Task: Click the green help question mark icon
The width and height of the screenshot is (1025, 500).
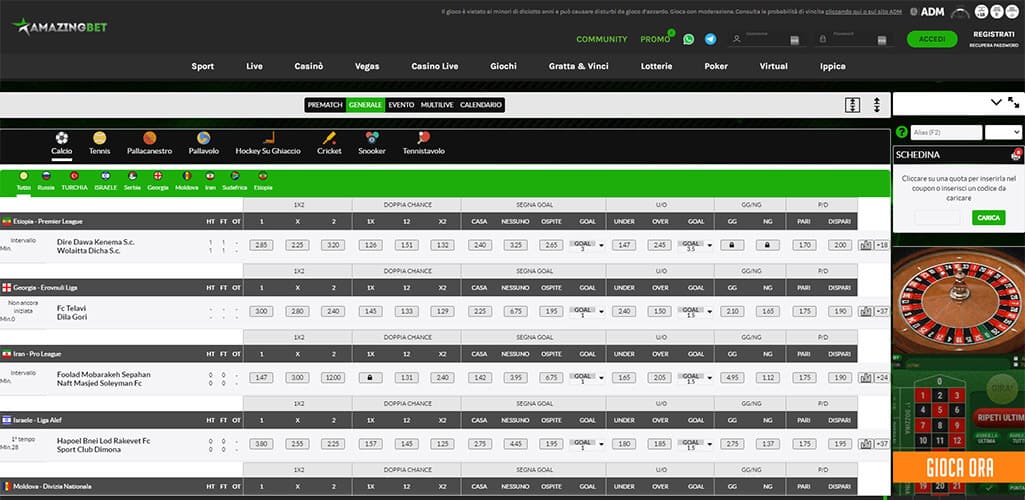Action: pos(902,132)
